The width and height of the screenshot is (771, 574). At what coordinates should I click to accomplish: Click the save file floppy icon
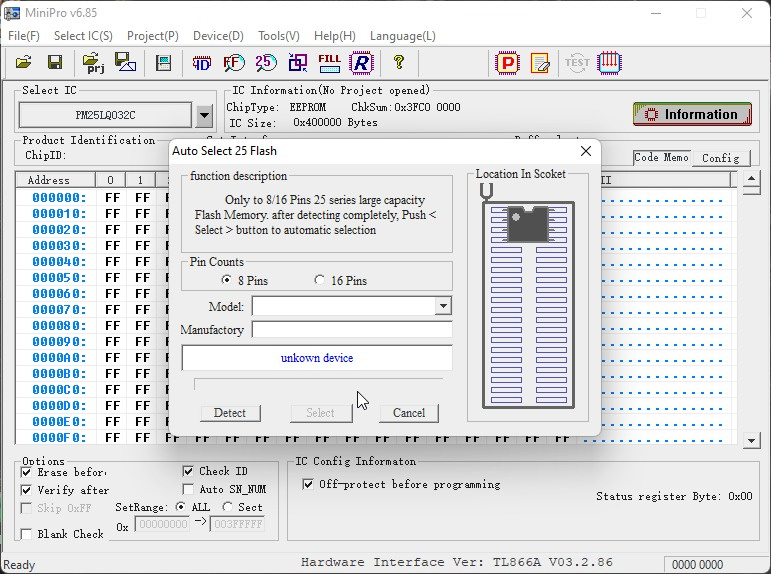[55, 63]
